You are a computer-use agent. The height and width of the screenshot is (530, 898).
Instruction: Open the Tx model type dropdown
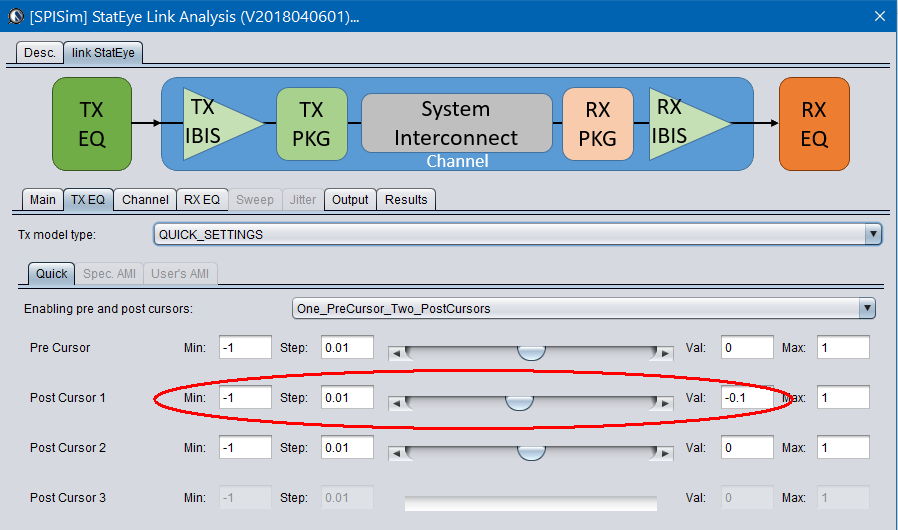click(873, 234)
